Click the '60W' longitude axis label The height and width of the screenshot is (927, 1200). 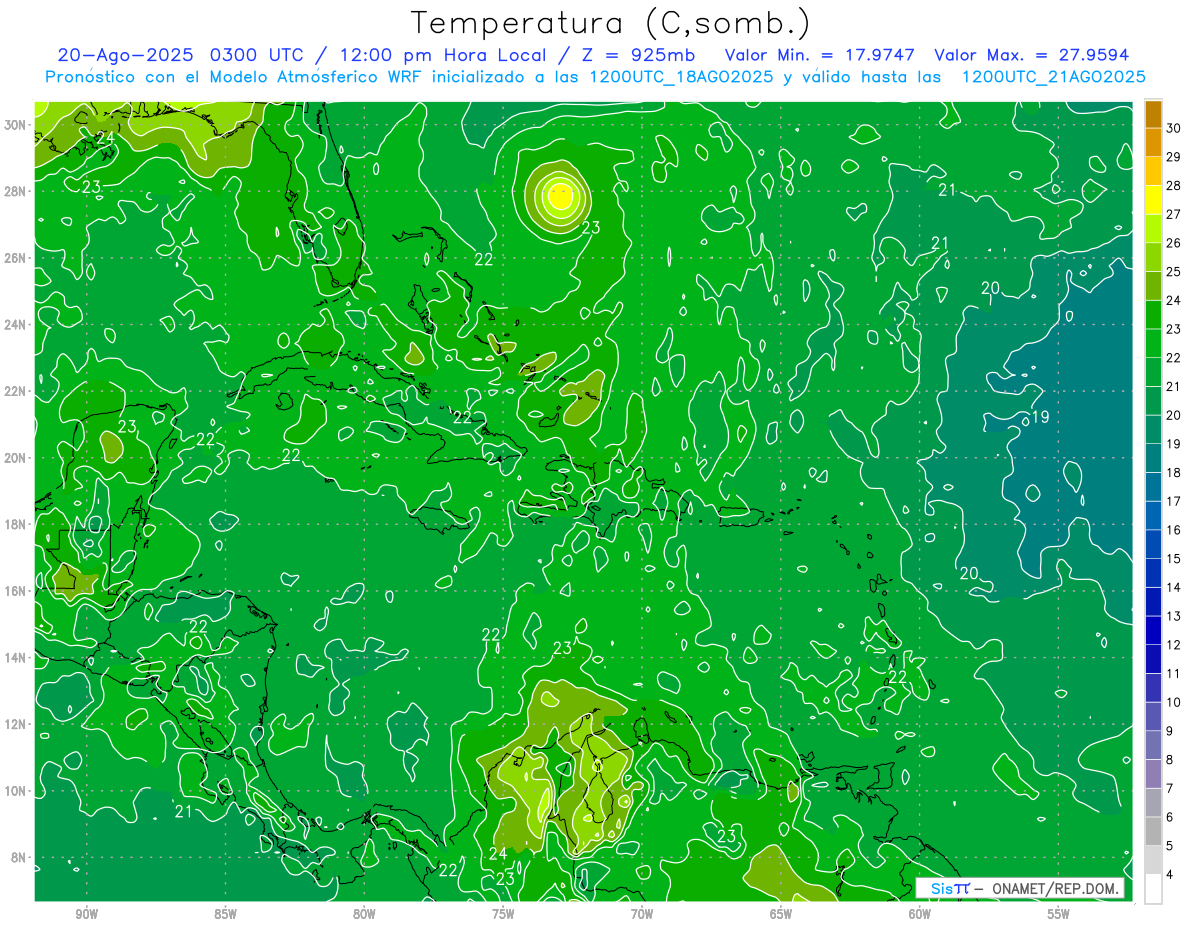click(x=920, y=914)
